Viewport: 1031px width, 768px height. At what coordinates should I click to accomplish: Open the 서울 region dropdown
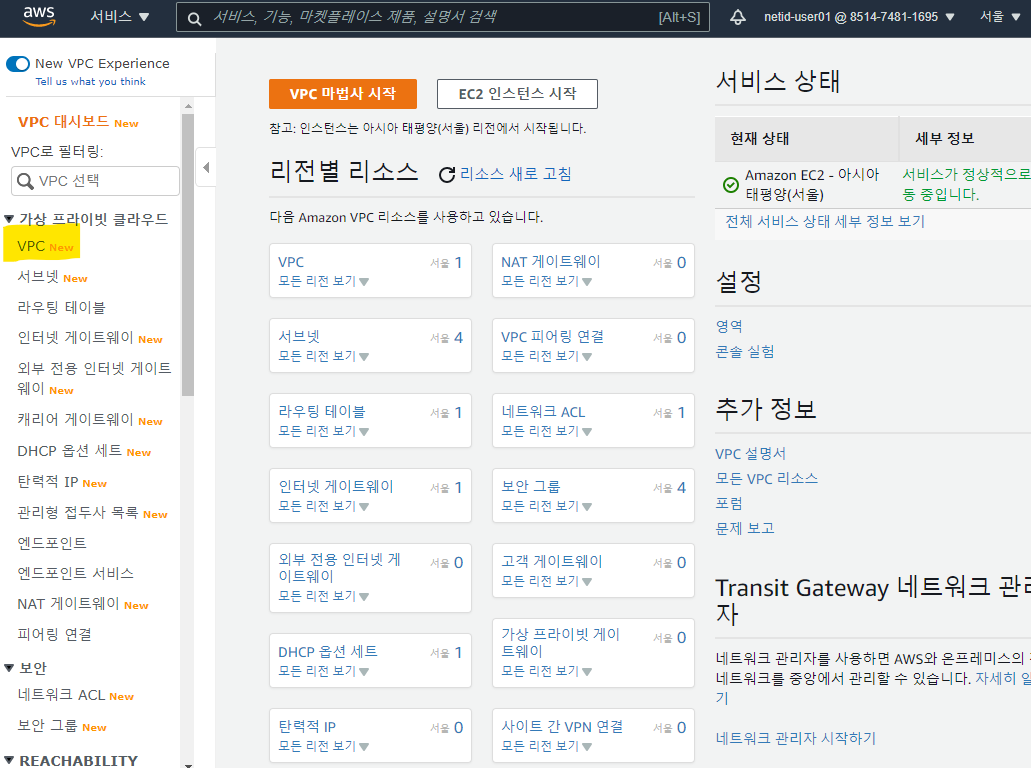[999, 16]
